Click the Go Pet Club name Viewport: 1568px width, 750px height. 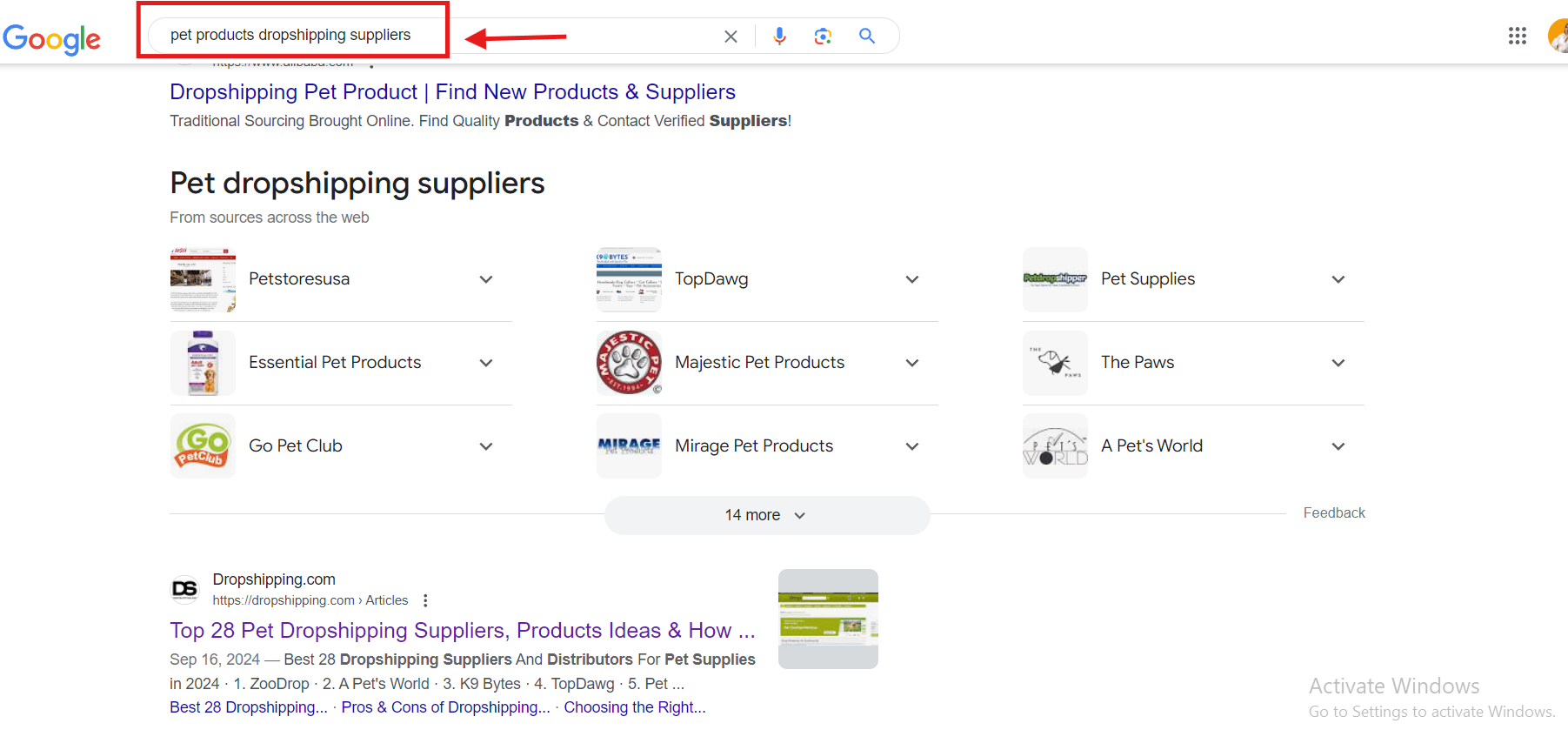coord(296,446)
